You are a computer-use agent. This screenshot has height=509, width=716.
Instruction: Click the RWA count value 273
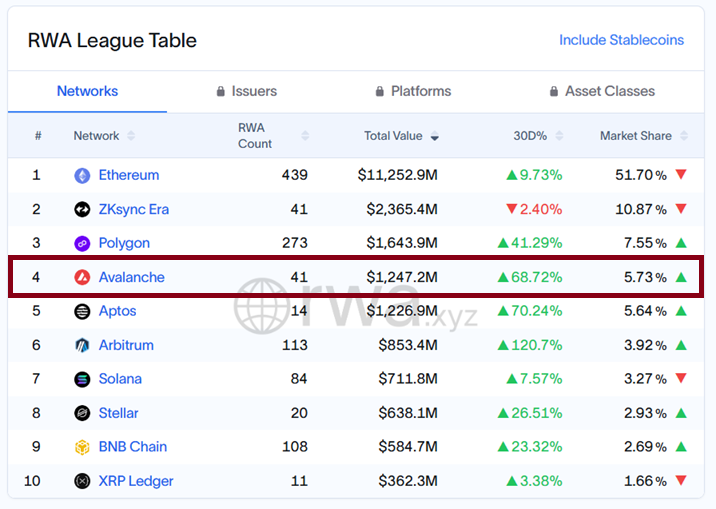click(295, 243)
